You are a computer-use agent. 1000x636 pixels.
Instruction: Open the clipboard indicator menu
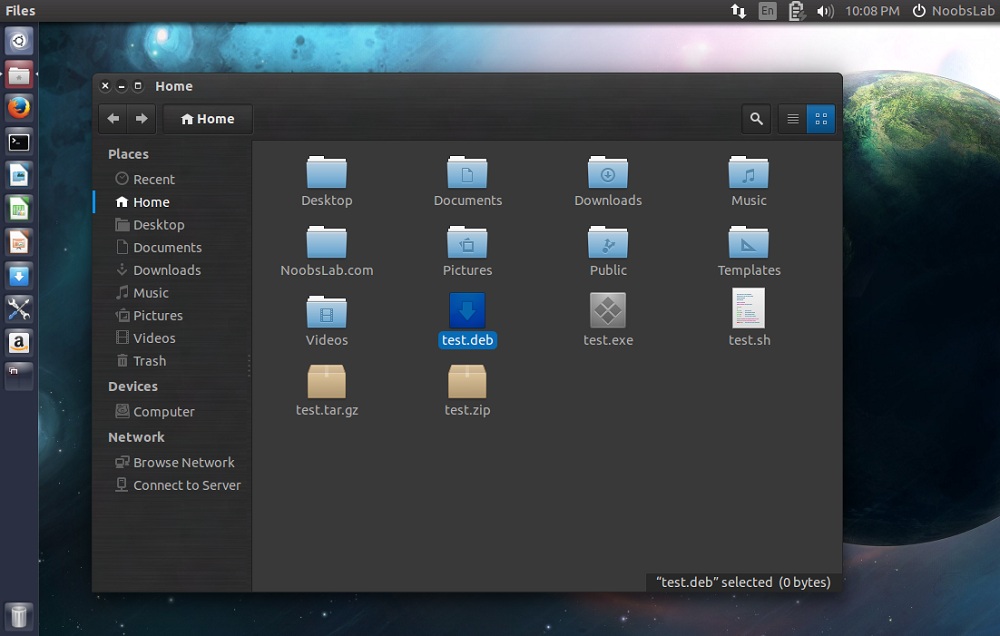tap(796, 11)
